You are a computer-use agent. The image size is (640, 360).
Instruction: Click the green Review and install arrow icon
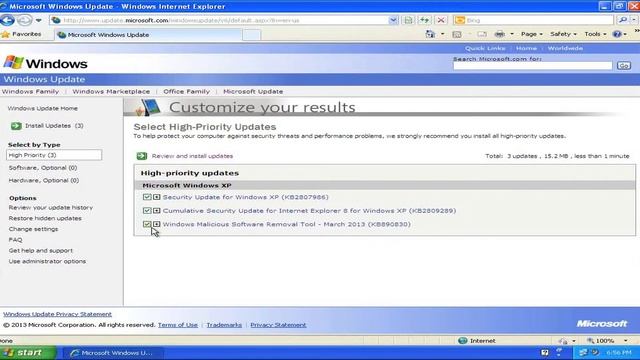point(142,156)
